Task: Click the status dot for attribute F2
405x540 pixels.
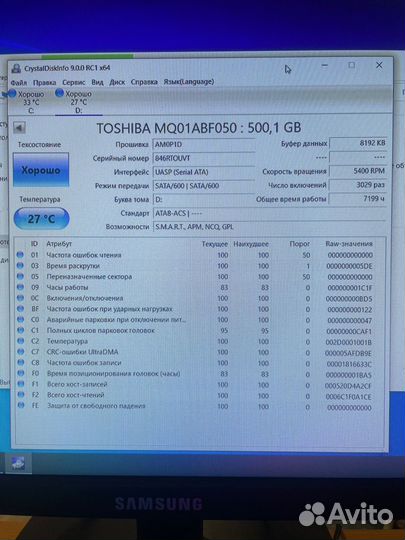Action: (x=21, y=395)
